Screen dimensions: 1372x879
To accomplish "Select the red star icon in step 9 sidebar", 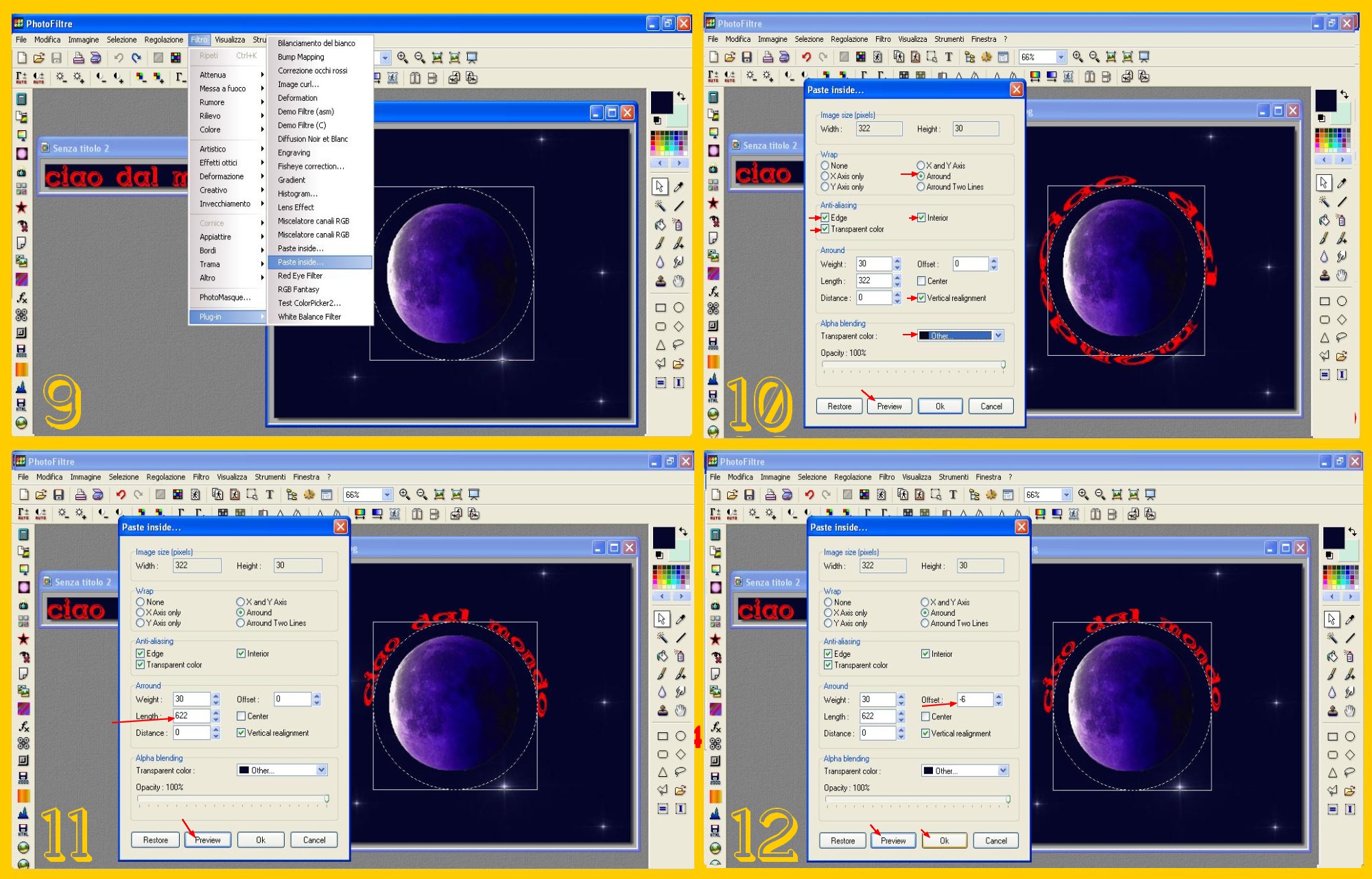I will point(22,207).
